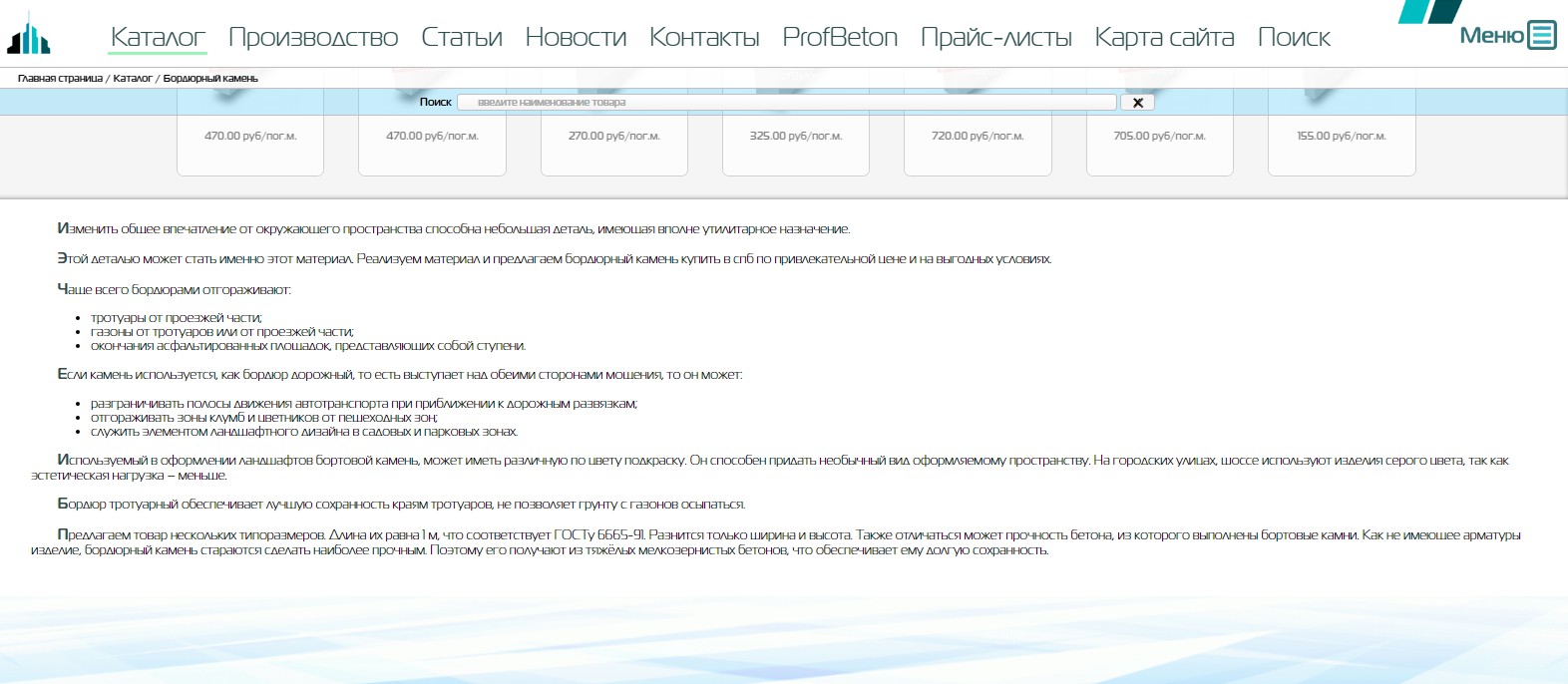Select the 705.00 руб/пог.м. product card
Image resolution: width=1568 pixels, height=684 pixels.
click(x=1160, y=145)
